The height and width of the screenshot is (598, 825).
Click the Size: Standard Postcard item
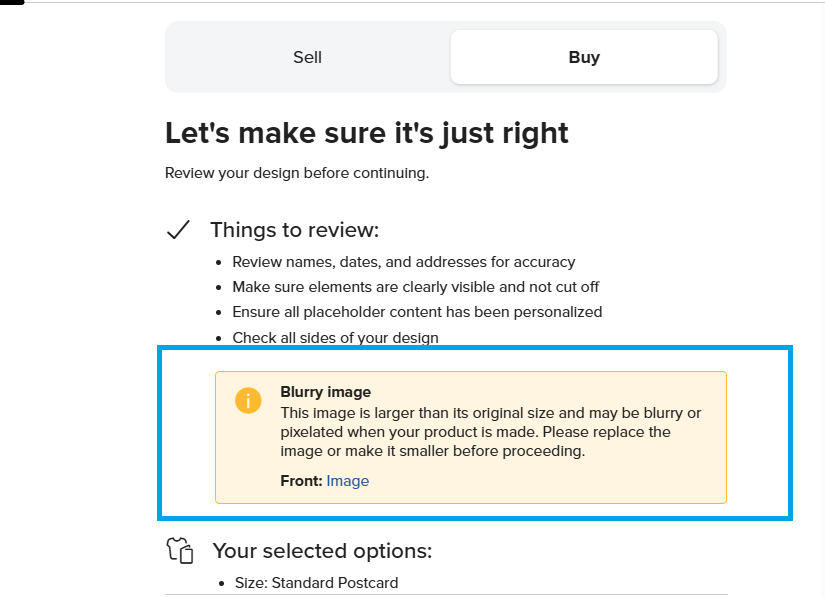[315, 582]
